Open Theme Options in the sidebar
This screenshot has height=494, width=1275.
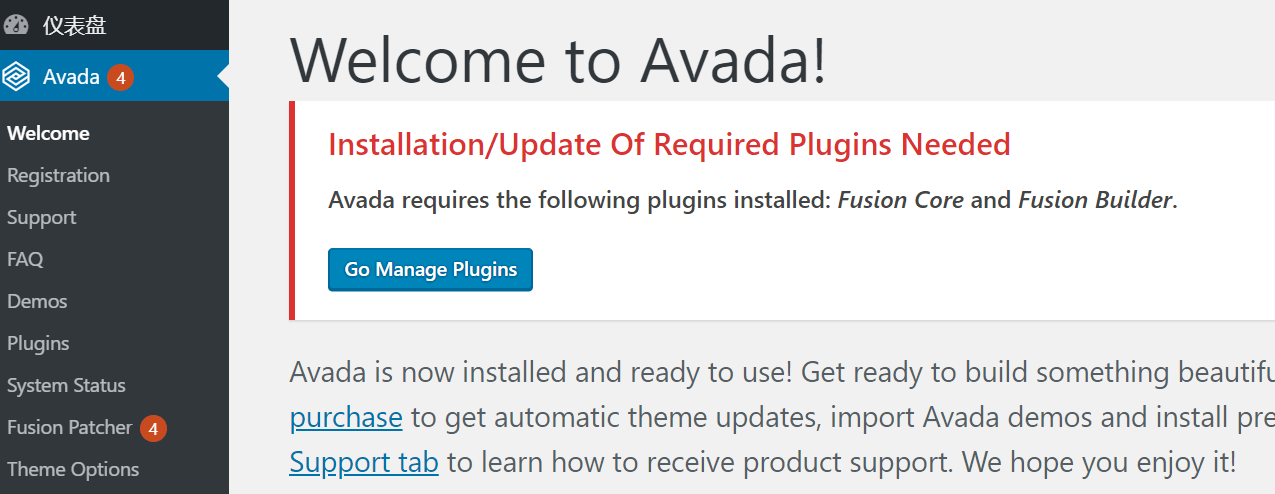click(73, 470)
